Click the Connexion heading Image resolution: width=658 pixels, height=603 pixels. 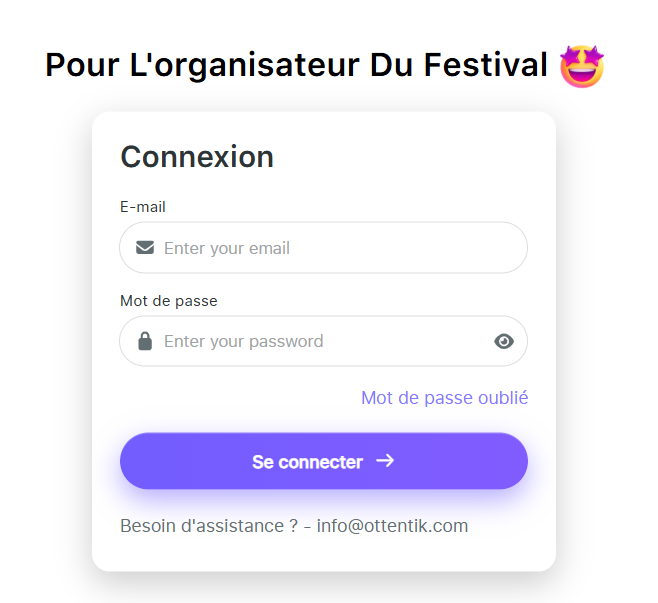tap(197, 157)
